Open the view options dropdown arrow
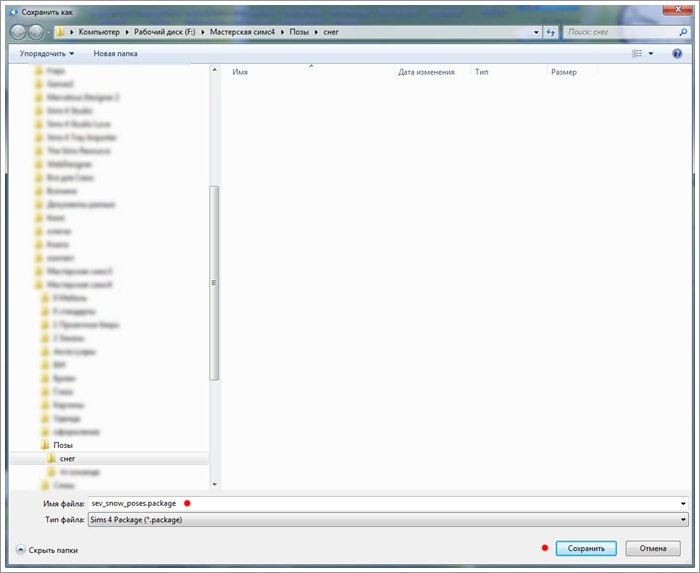This screenshot has height=573, width=700. tap(651, 53)
